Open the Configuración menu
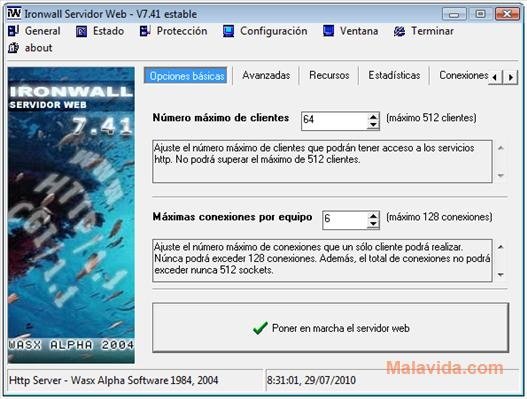The image size is (527, 399). click(274, 31)
